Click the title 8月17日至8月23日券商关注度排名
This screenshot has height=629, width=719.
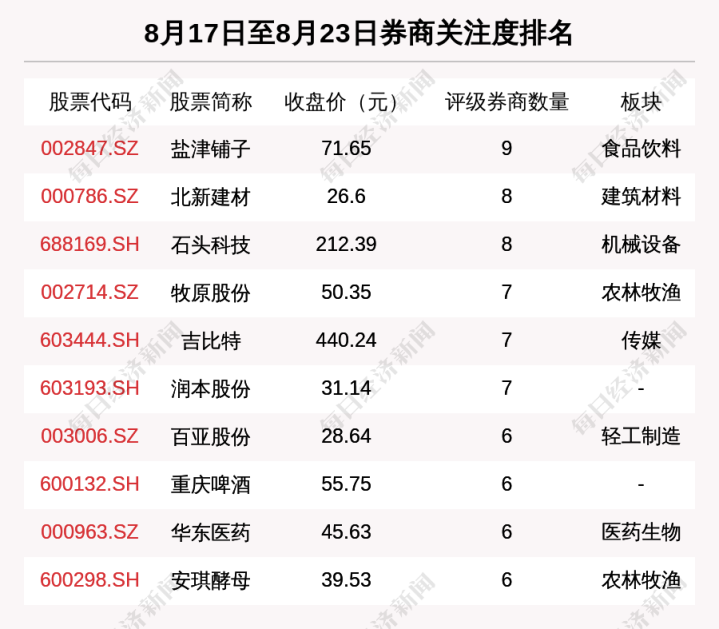tap(358, 33)
